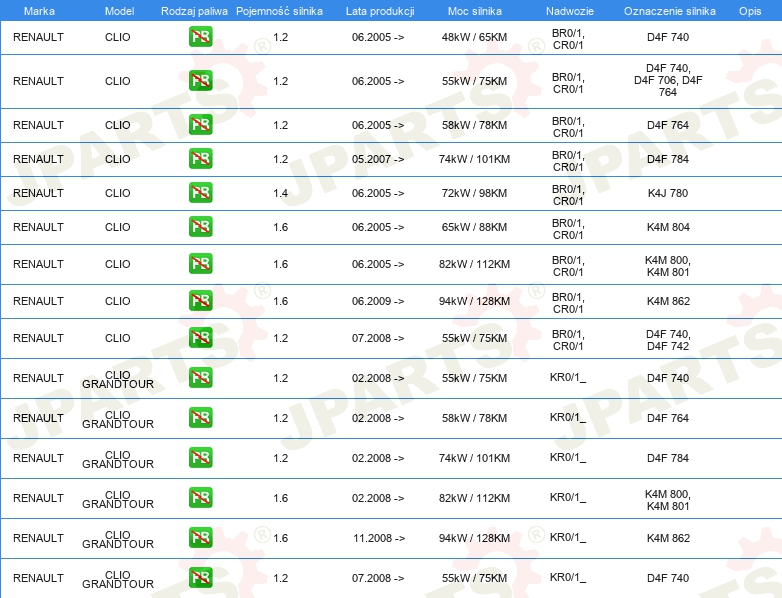782x598 pixels.
Task: Click the Pojemność silnika column header
Action: point(279,11)
